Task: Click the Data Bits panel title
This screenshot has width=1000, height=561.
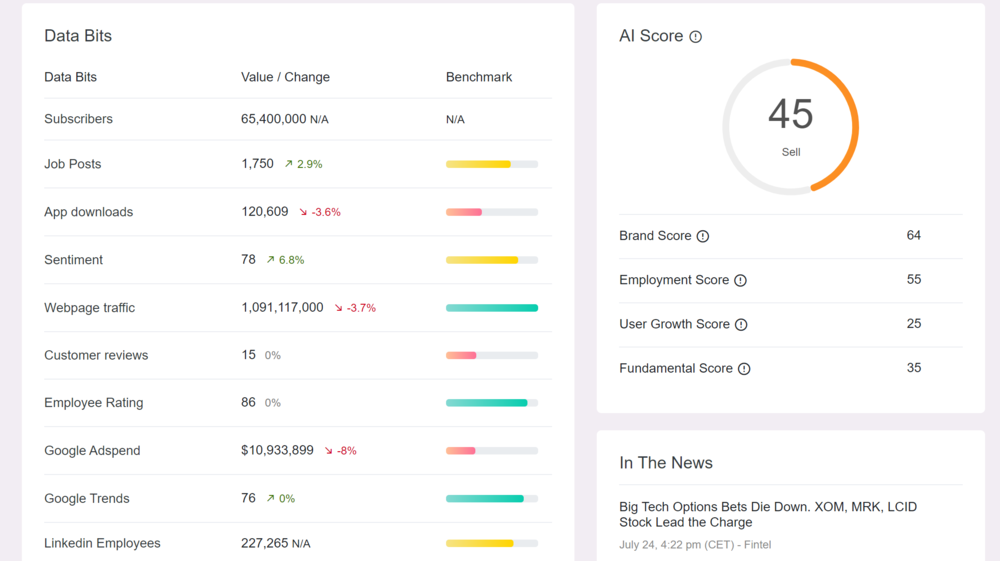Action: pyautogui.click(x=78, y=36)
